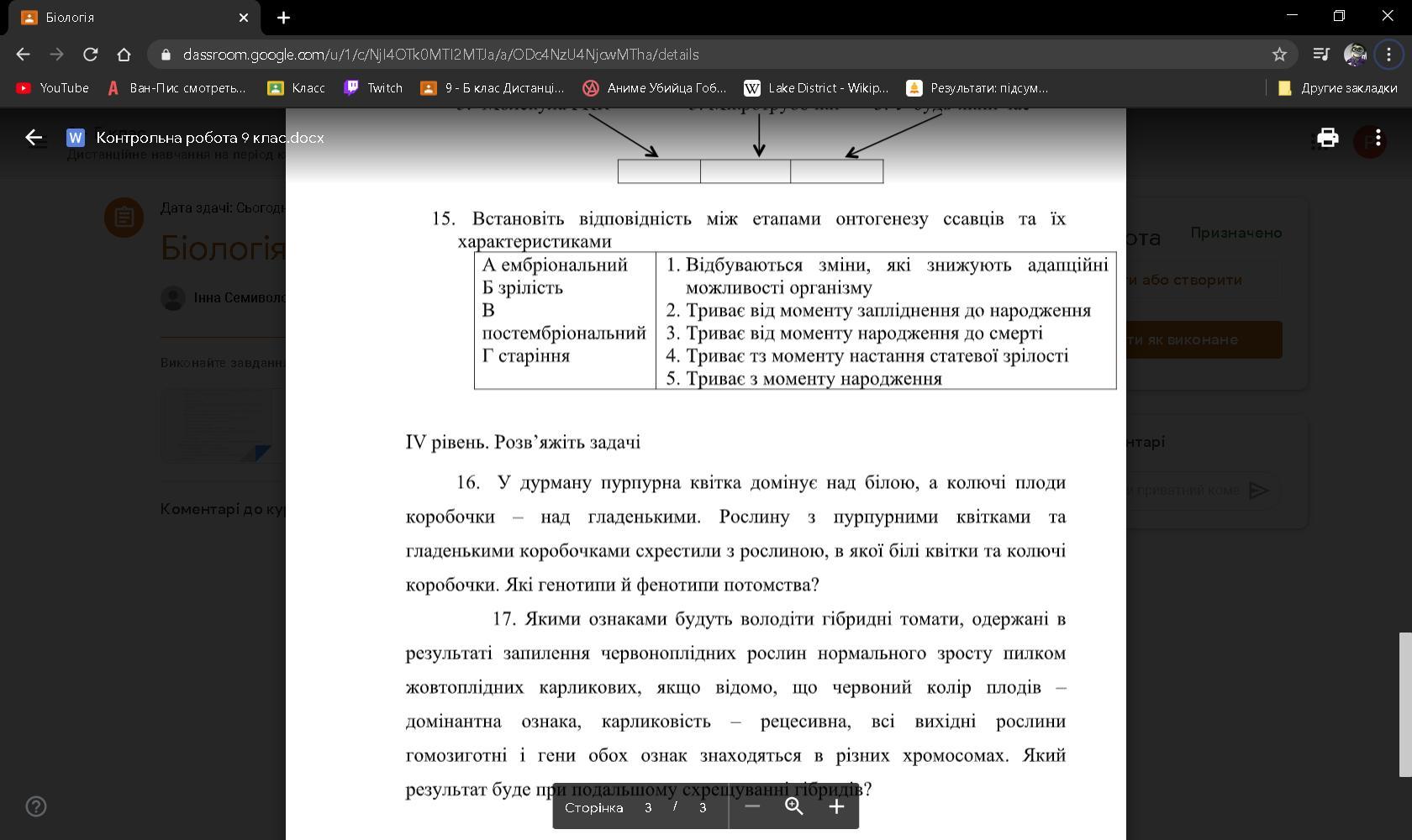Reload the current page
The height and width of the screenshot is (840, 1412).
pyautogui.click(x=90, y=55)
